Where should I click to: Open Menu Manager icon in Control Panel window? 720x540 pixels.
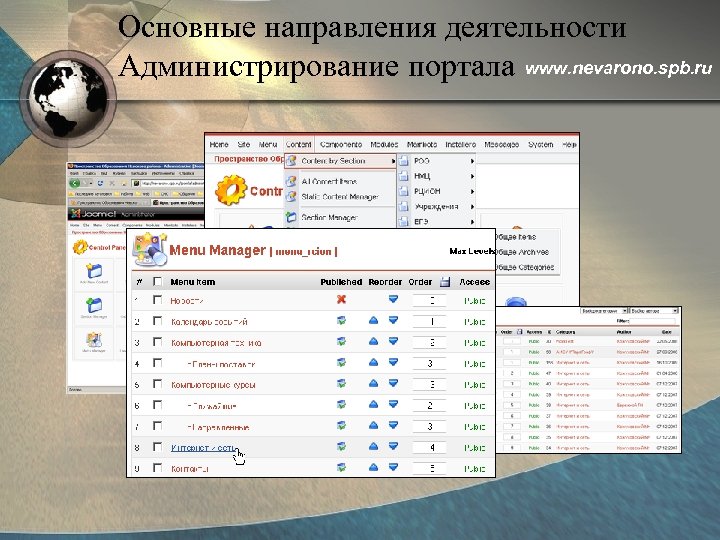click(94, 340)
